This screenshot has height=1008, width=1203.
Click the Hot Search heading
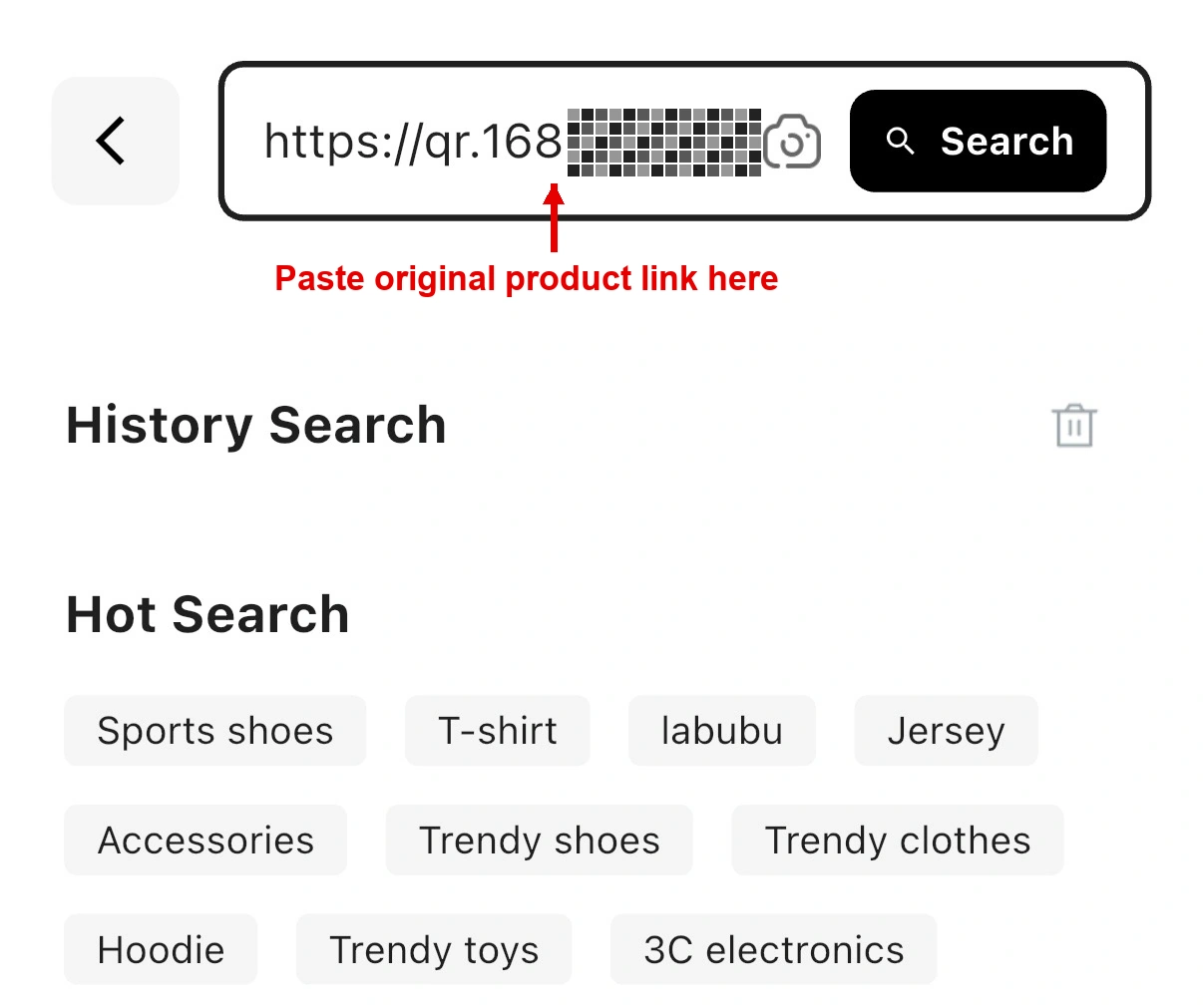(207, 614)
